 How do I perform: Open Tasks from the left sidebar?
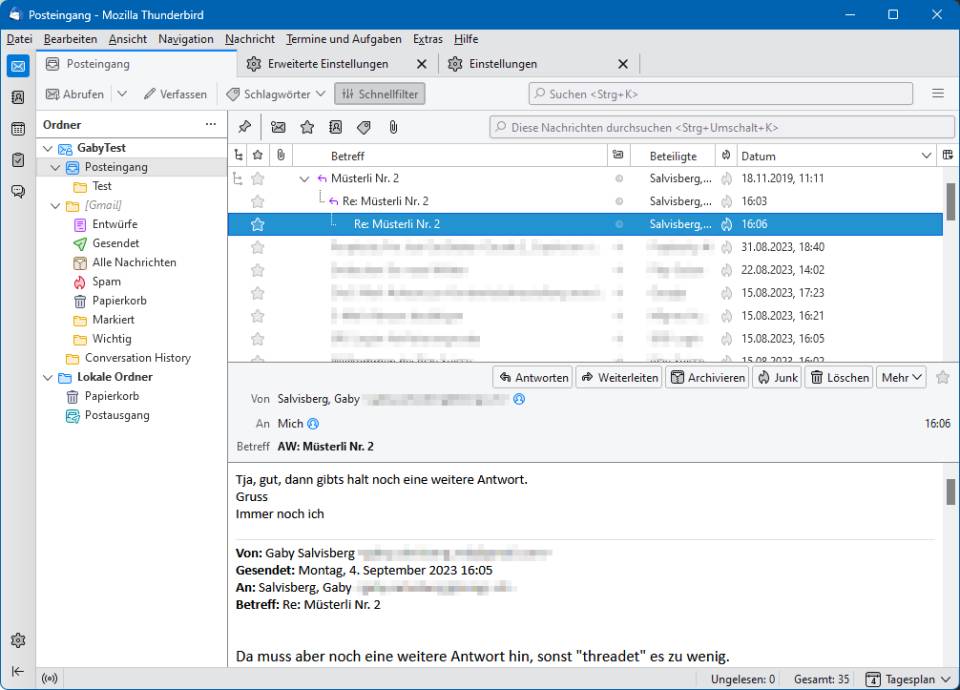(x=17, y=158)
